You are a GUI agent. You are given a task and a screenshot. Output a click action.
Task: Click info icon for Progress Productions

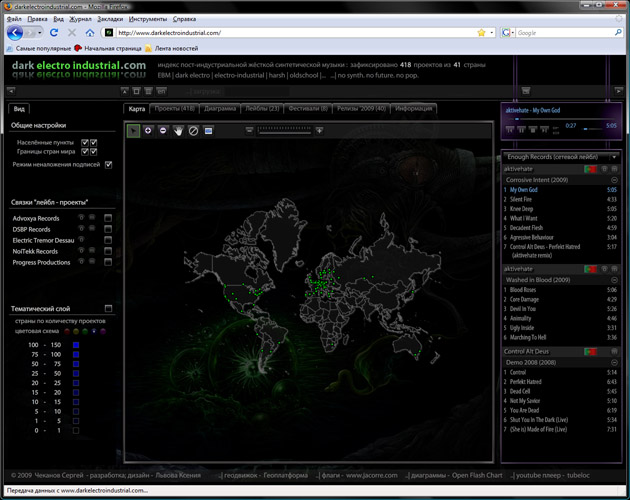[x=81, y=261]
